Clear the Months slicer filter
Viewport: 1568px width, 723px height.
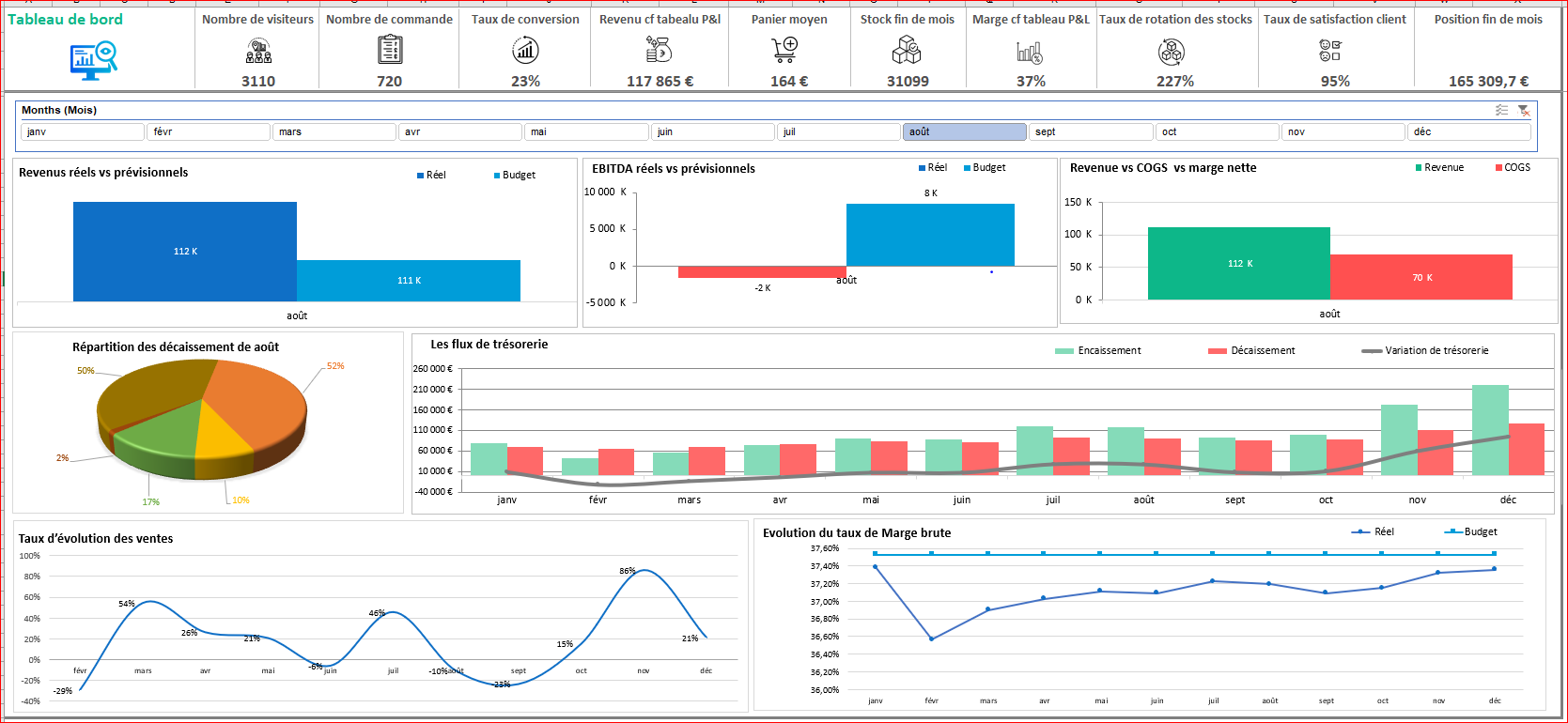click(x=1524, y=111)
